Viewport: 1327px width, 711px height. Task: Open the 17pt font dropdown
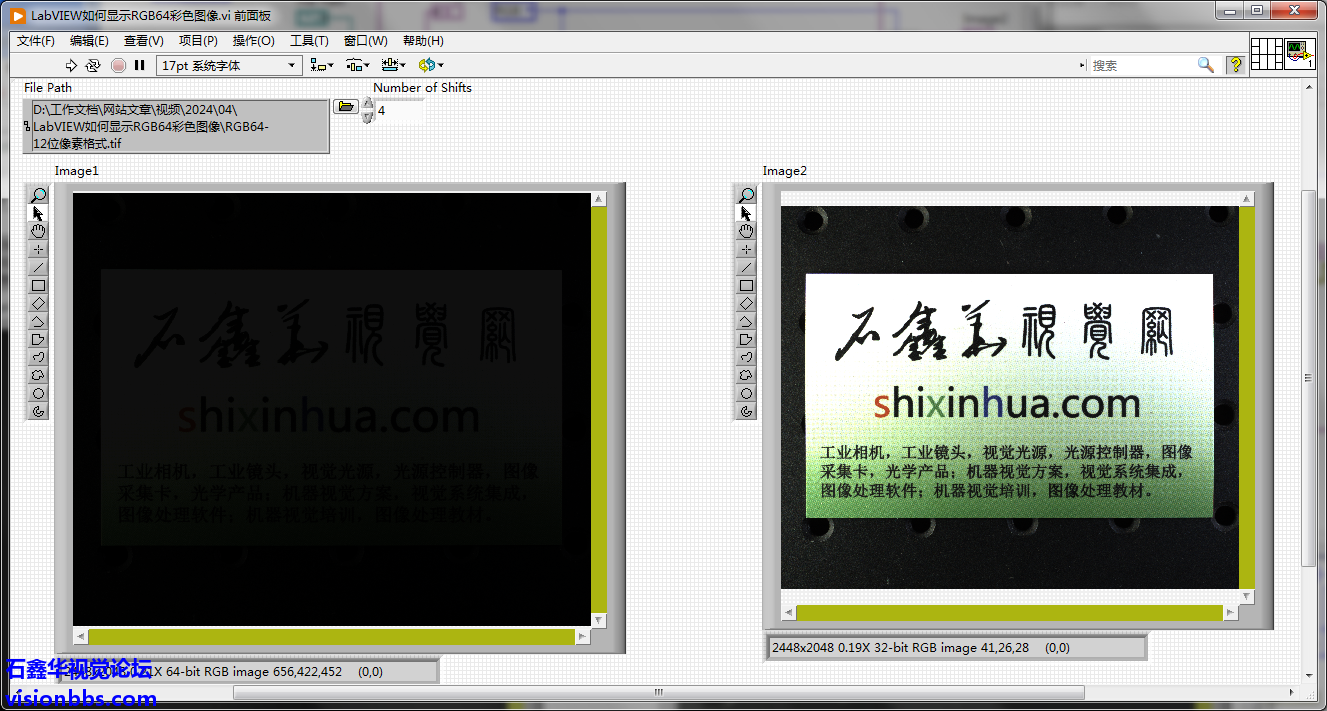229,65
